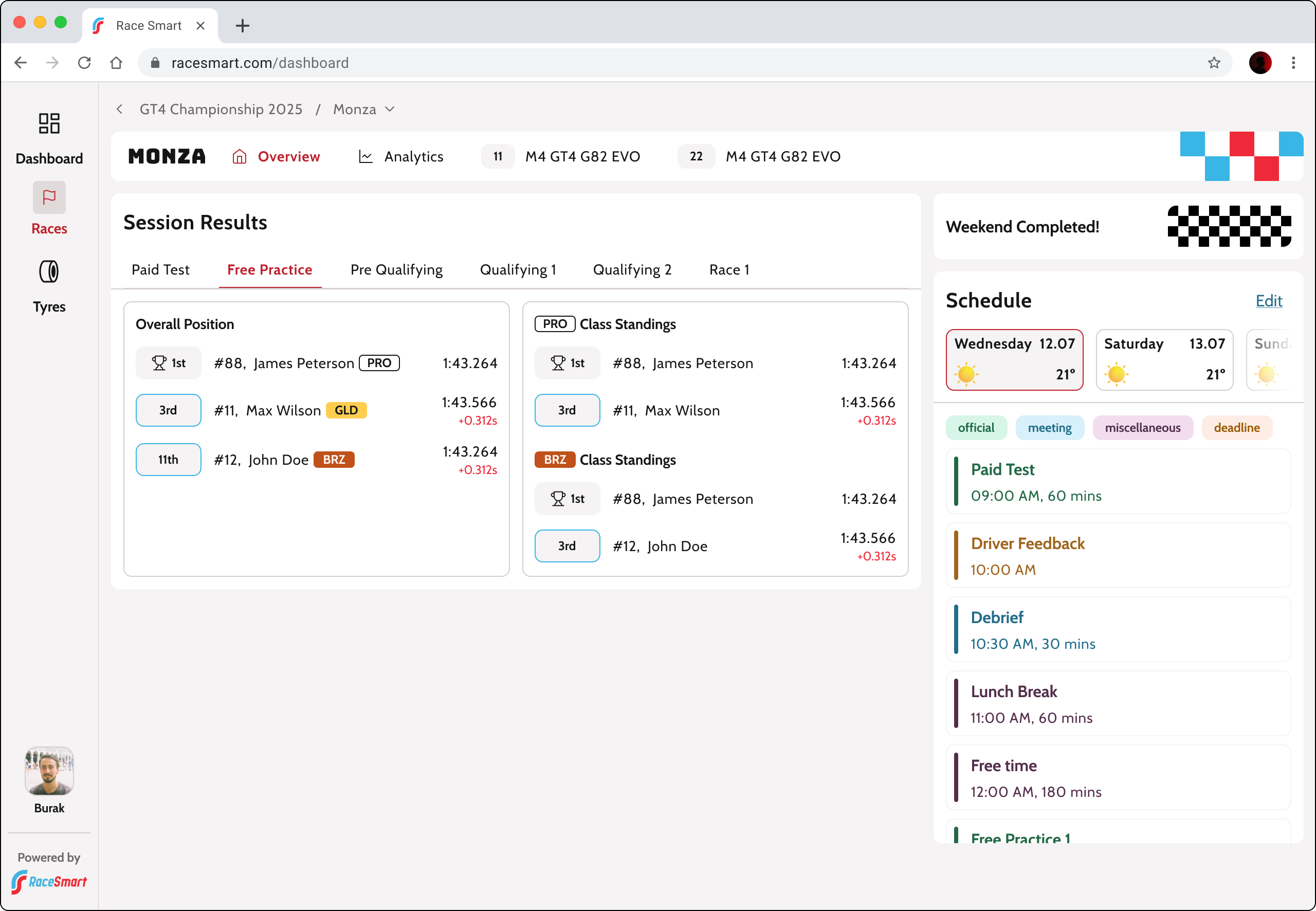Click the Races flag icon
The height and width of the screenshot is (911, 1316).
49,197
